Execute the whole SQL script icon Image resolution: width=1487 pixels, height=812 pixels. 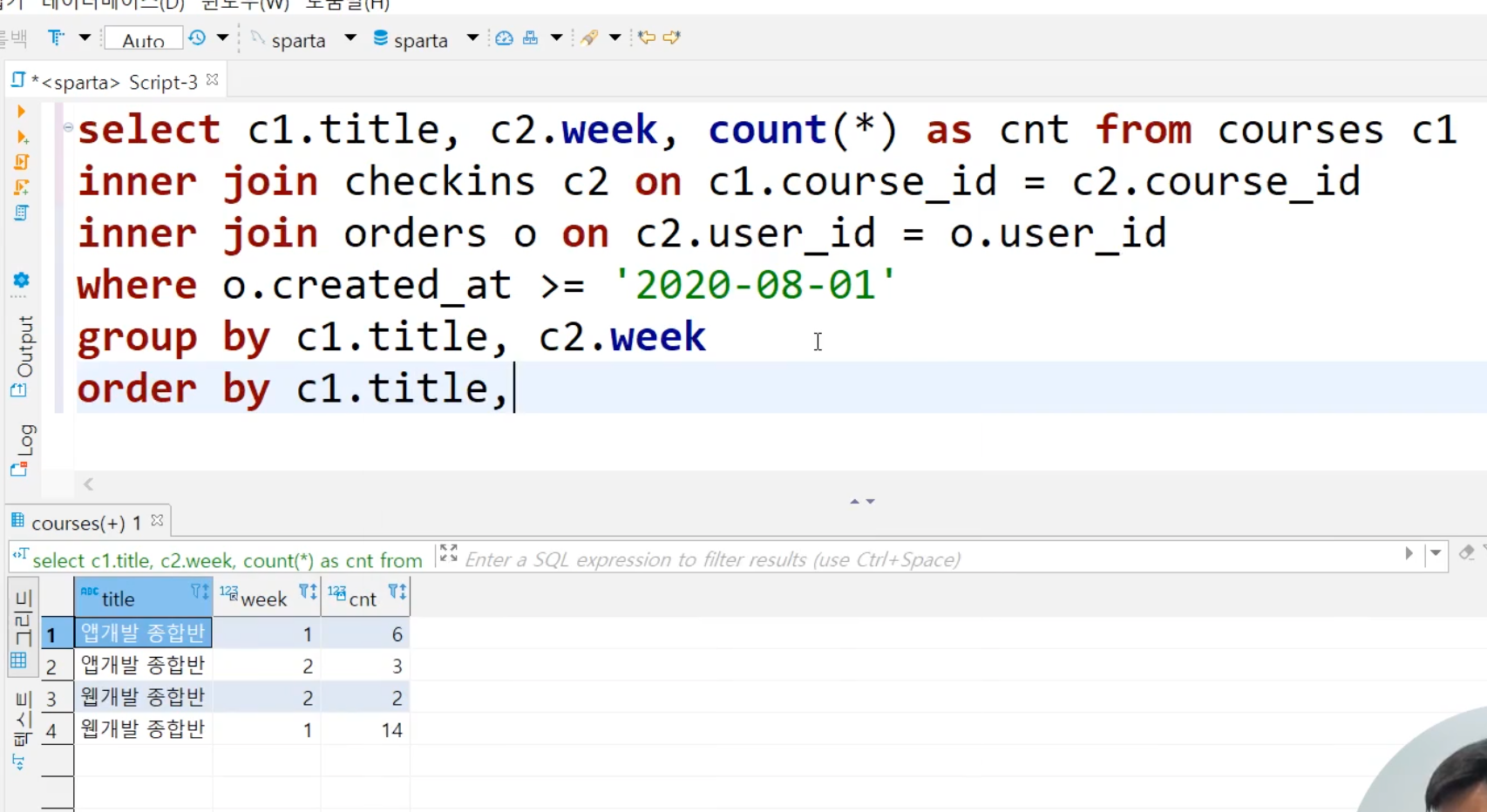[x=22, y=162]
